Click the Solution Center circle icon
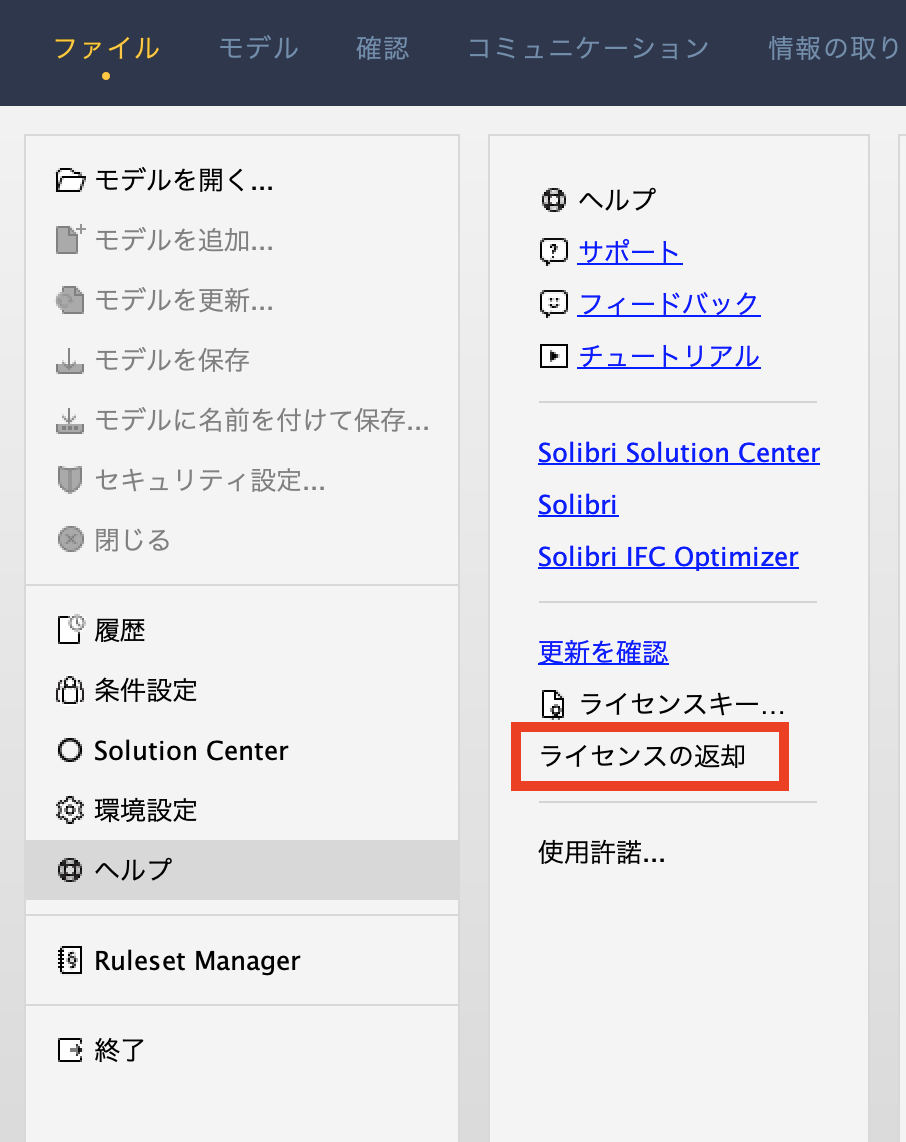This screenshot has width=906, height=1142. 70,750
